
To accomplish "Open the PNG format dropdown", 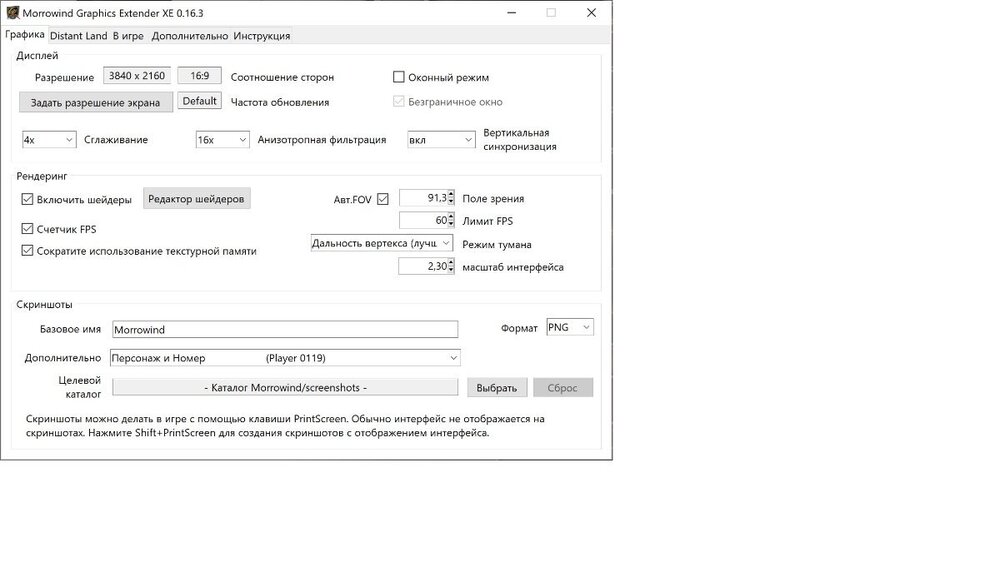I will pyautogui.click(x=570, y=327).
